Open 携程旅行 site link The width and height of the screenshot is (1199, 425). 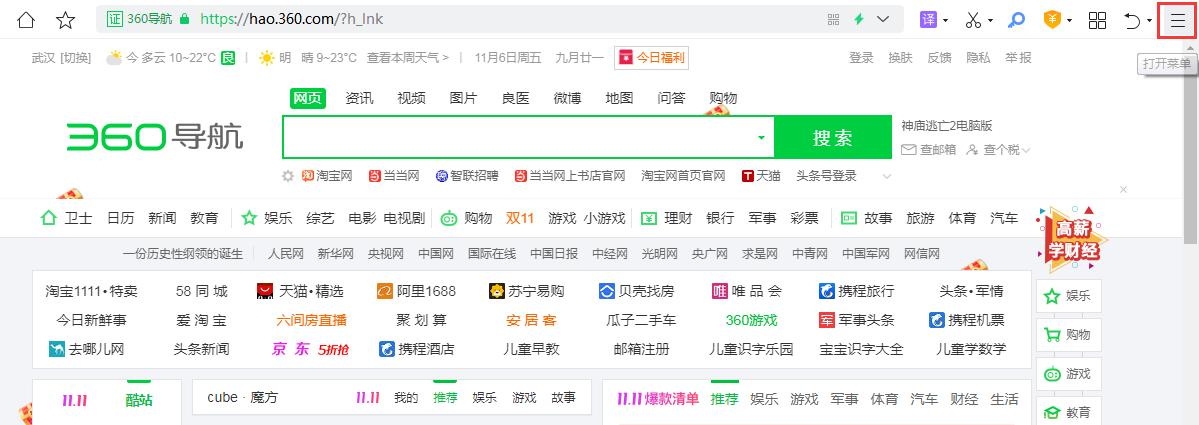(856, 290)
